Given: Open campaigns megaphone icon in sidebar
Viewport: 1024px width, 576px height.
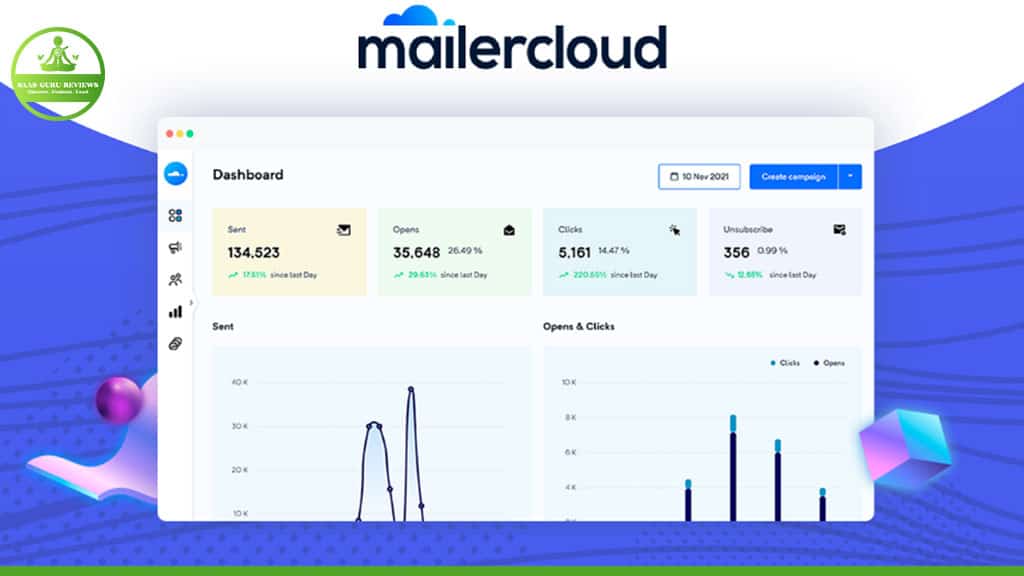Looking at the screenshot, I should tap(175, 248).
